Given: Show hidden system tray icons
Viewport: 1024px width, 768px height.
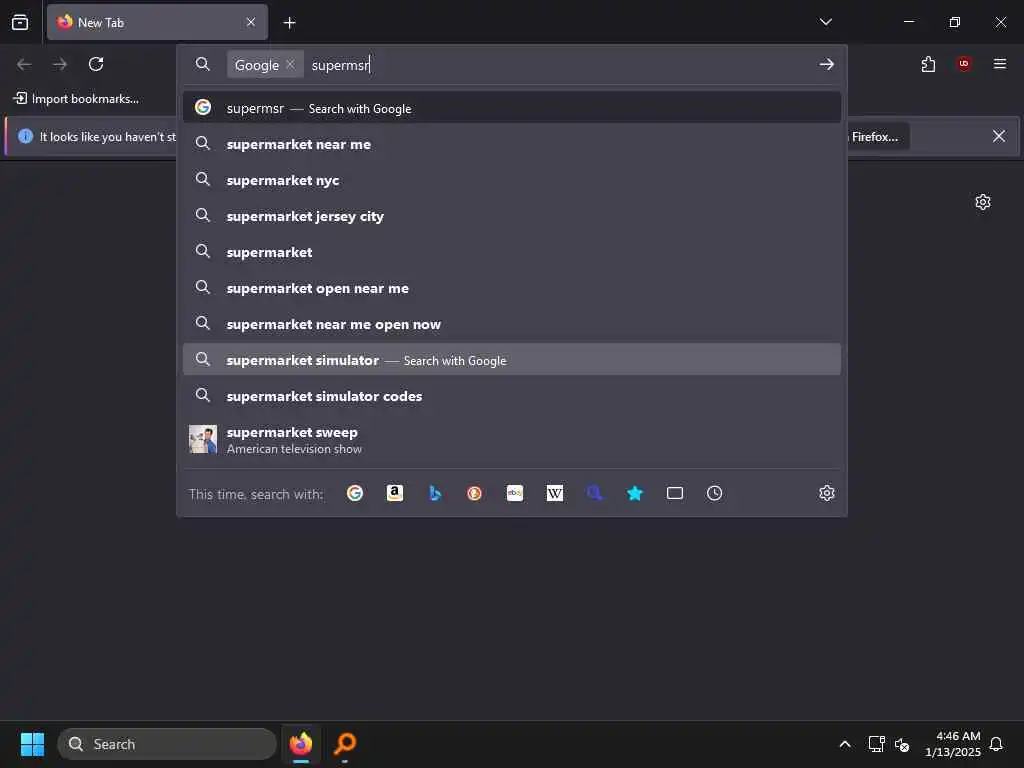Looking at the screenshot, I should (844, 744).
